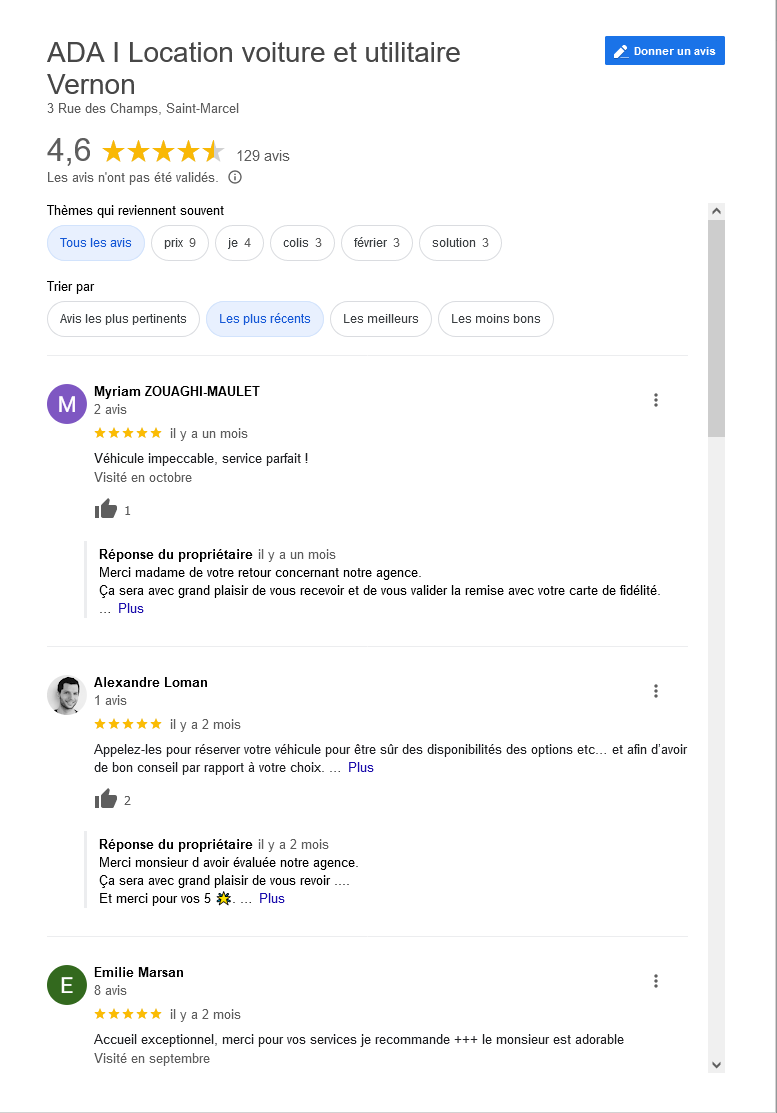777x1113 pixels.
Task: Expand owner's reply to Myriam with Plus
Action: [x=131, y=608]
